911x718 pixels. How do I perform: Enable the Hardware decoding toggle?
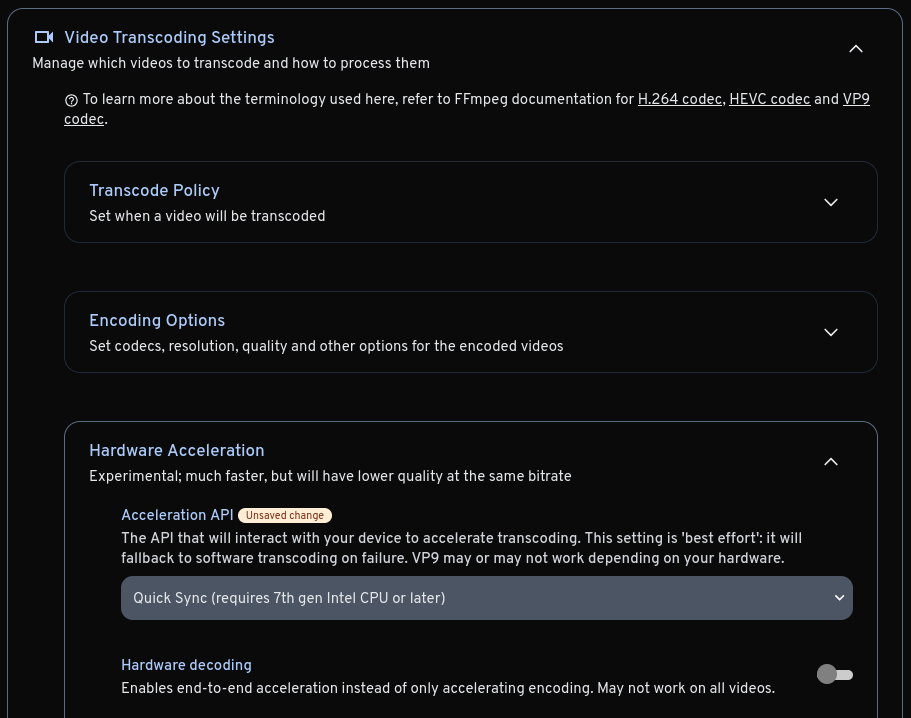click(835, 674)
